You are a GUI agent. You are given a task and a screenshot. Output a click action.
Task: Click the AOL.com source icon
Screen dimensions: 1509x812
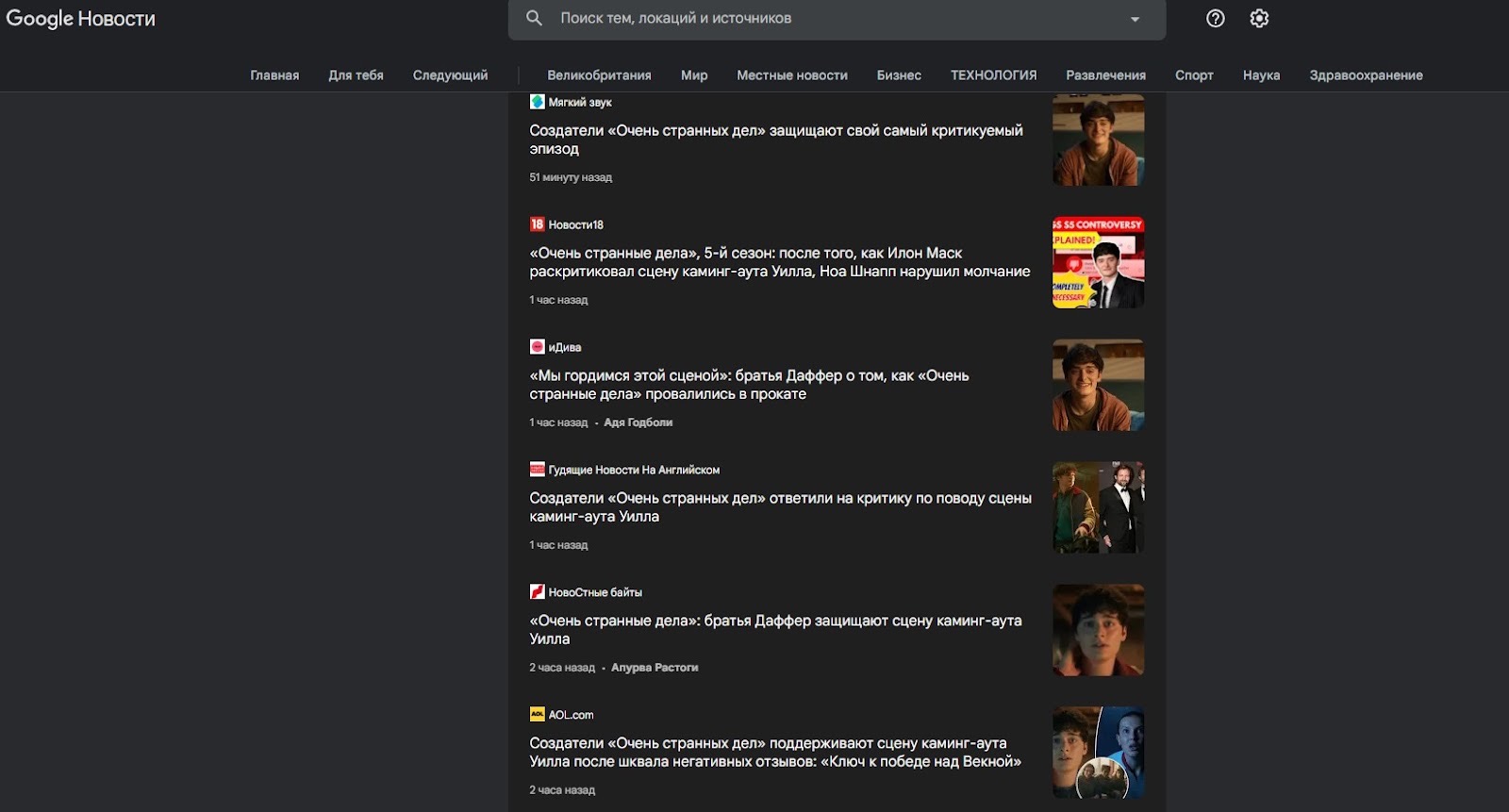click(x=537, y=715)
